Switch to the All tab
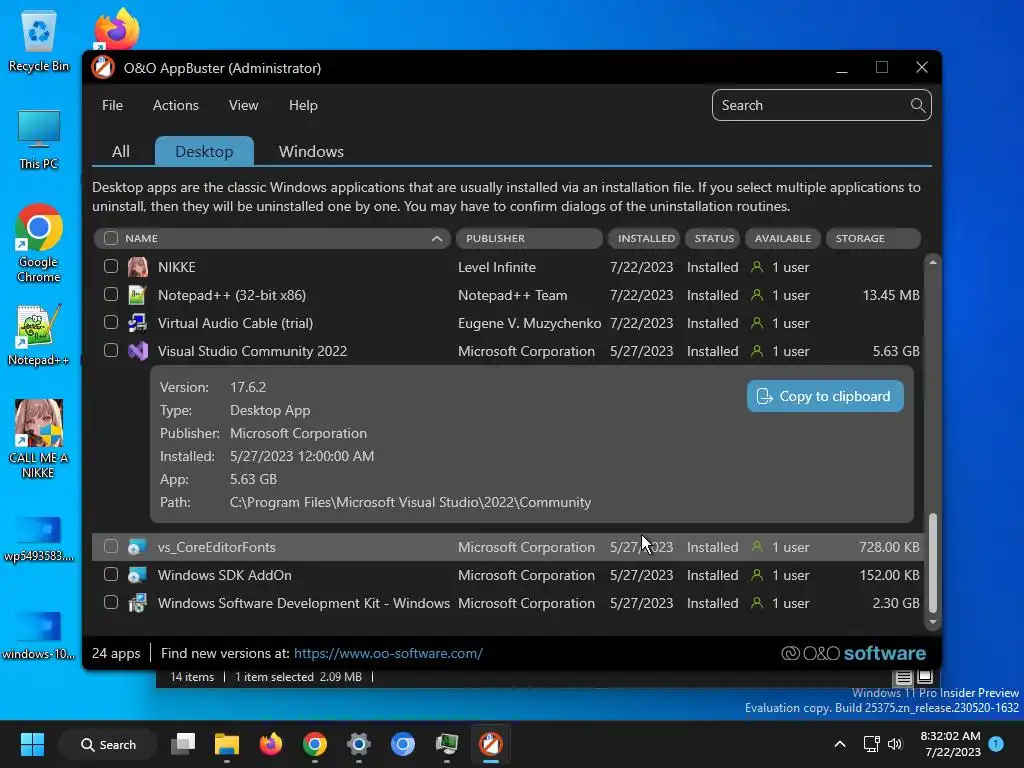The height and width of the screenshot is (768, 1024). tap(121, 152)
